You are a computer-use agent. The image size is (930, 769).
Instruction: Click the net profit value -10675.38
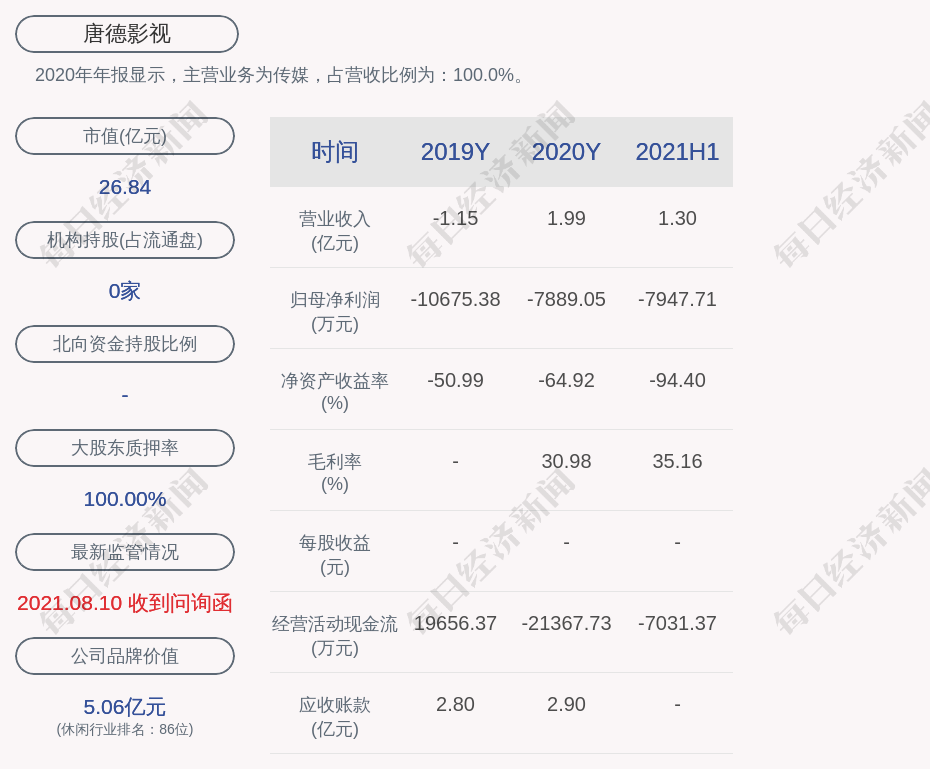point(455,299)
